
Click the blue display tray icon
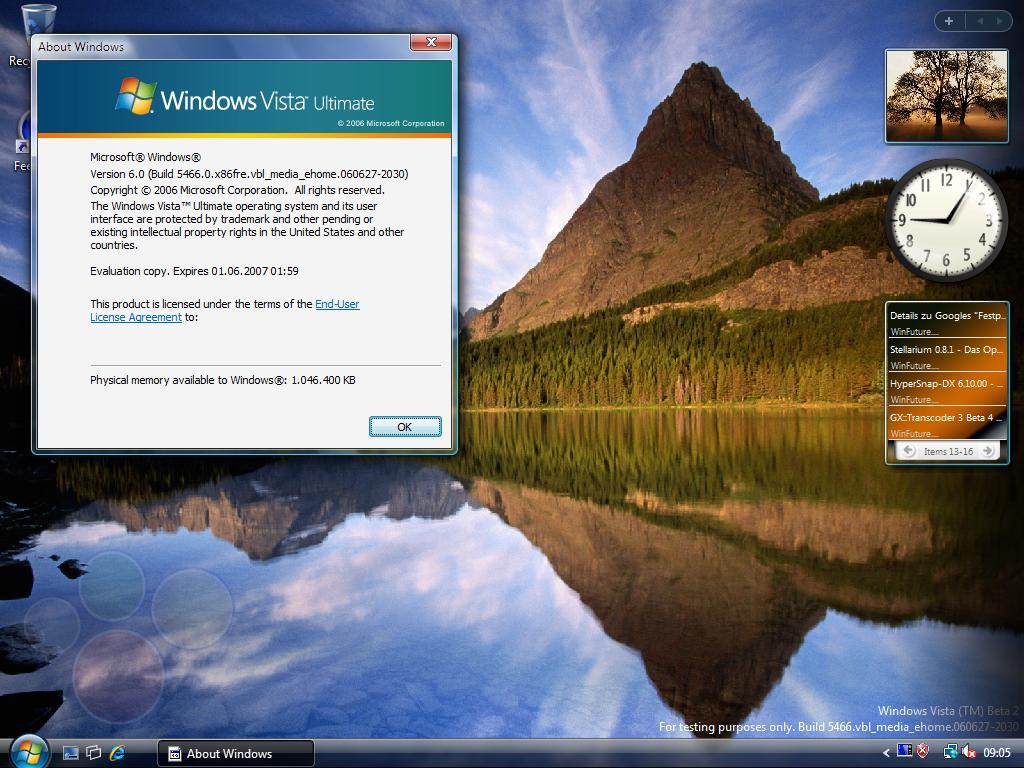904,752
